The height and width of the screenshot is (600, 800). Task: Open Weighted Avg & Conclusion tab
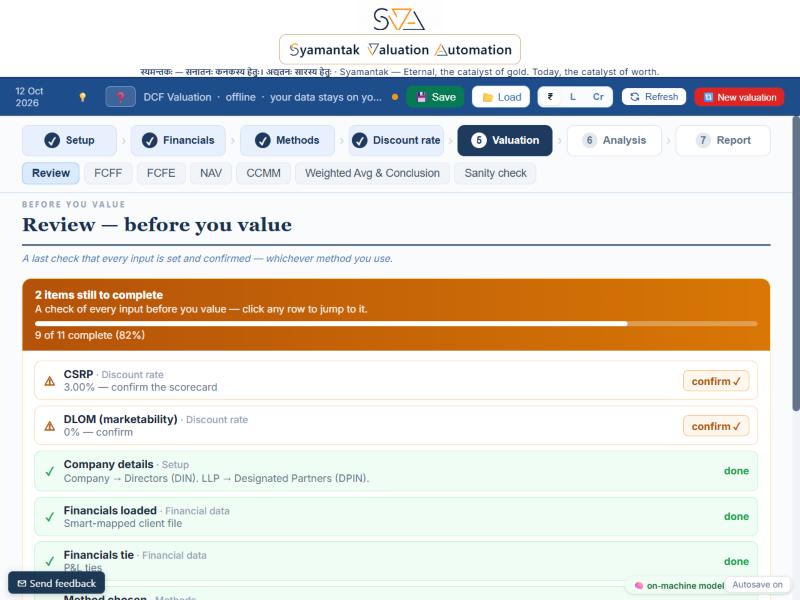pyautogui.click(x=372, y=173)
